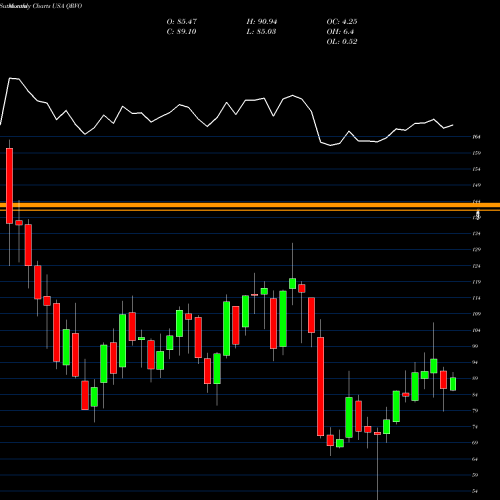The image size is (500, 500).
Task: Click the 119 price axis label
Action: click(477, 282)
